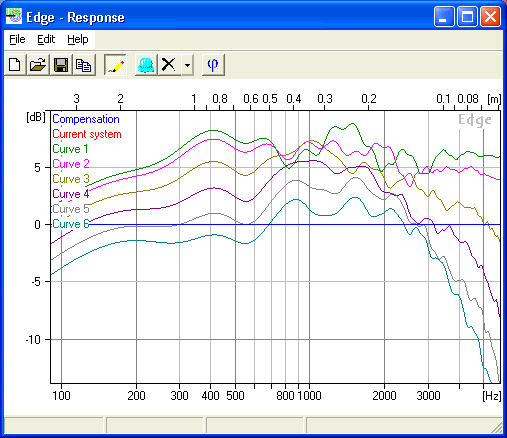Open a file with the folder icon
The image size is (507, 438).
point(38,65)
